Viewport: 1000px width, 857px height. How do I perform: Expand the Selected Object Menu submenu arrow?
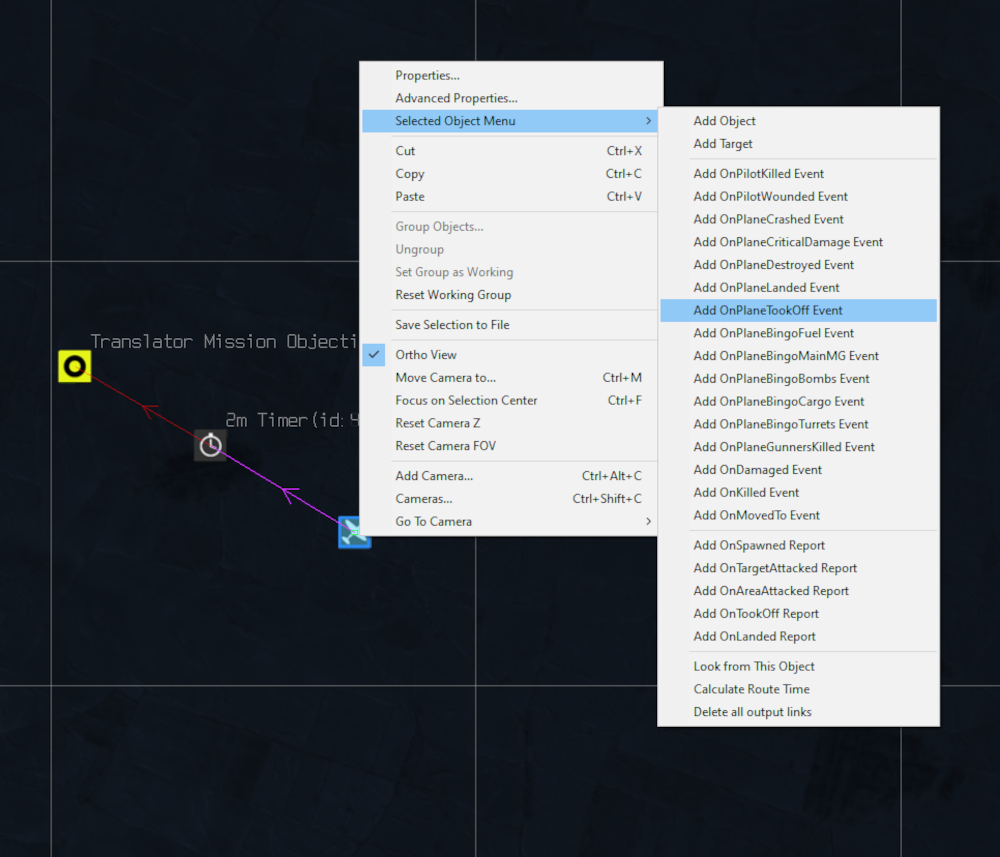pos(648,121)
